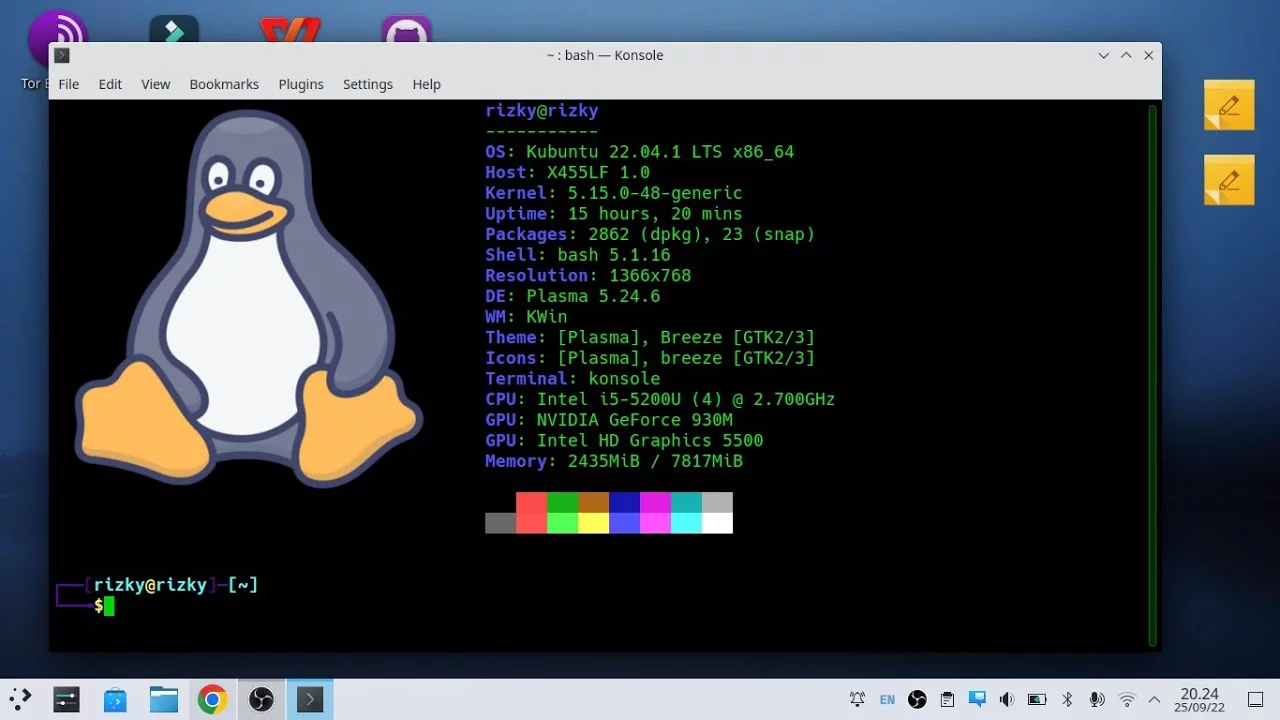
Task: Open the Bookmarks menu
Action: 224,84
